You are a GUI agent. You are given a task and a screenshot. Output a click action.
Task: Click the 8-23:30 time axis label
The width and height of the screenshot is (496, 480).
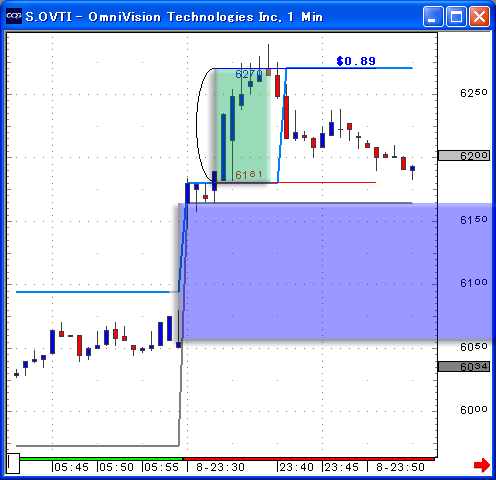[x=220, y=467]
